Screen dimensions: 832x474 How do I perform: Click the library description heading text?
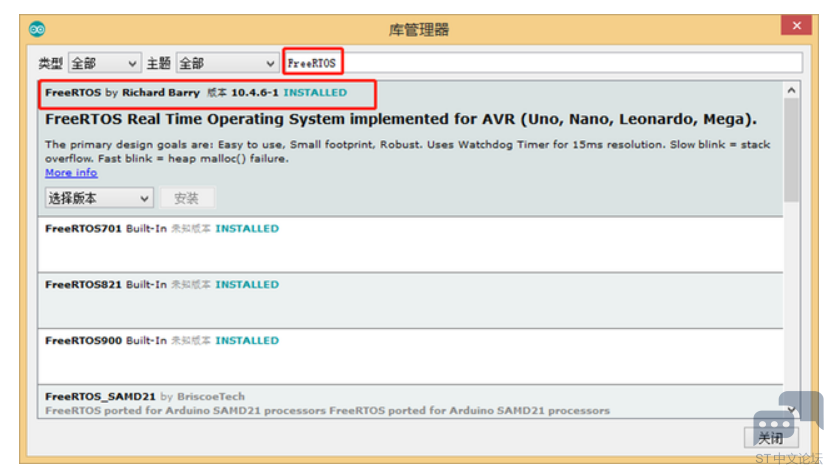point(401,119)
